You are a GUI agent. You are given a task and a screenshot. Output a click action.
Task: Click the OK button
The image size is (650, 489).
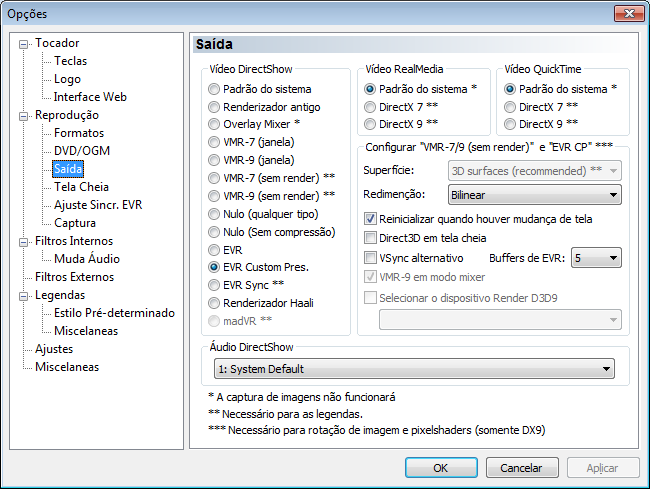[x=441, y=468]
